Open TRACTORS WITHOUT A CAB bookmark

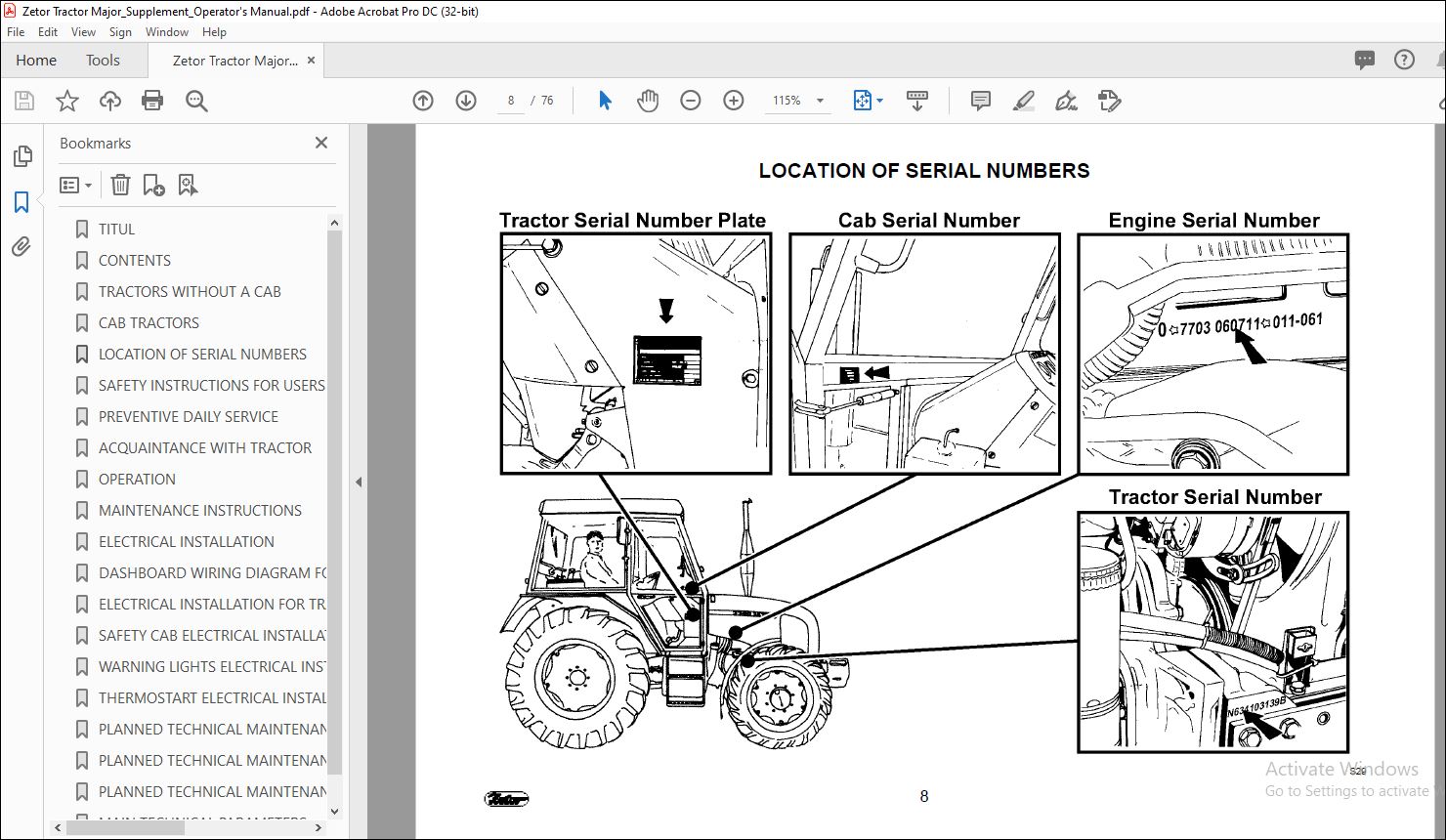tap(190, 291)
